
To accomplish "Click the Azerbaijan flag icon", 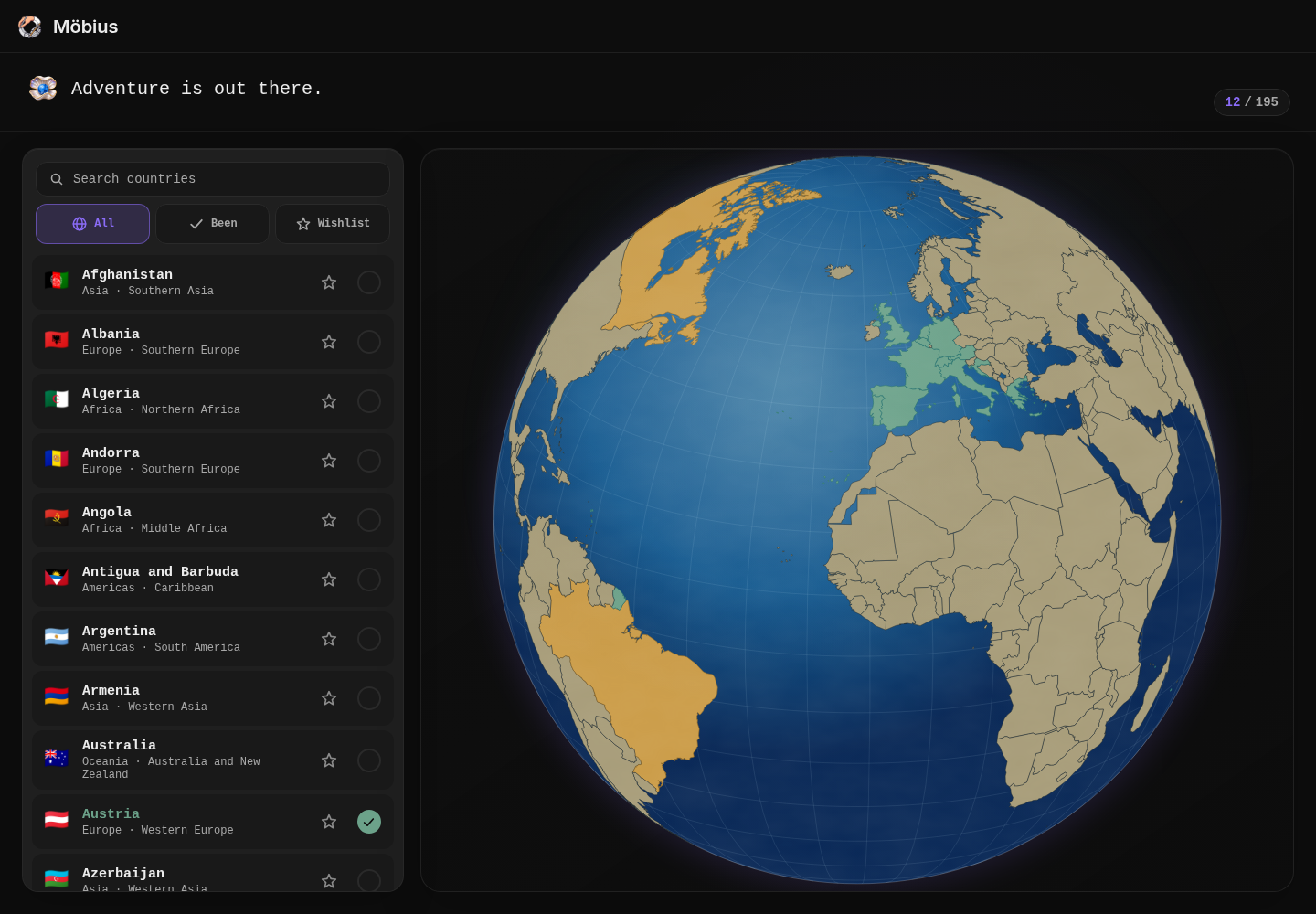I will coord(57,879).
